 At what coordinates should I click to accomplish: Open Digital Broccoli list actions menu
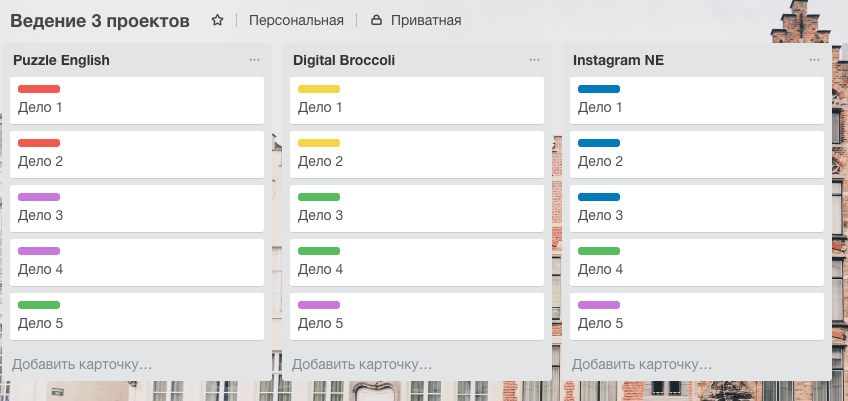534,60
